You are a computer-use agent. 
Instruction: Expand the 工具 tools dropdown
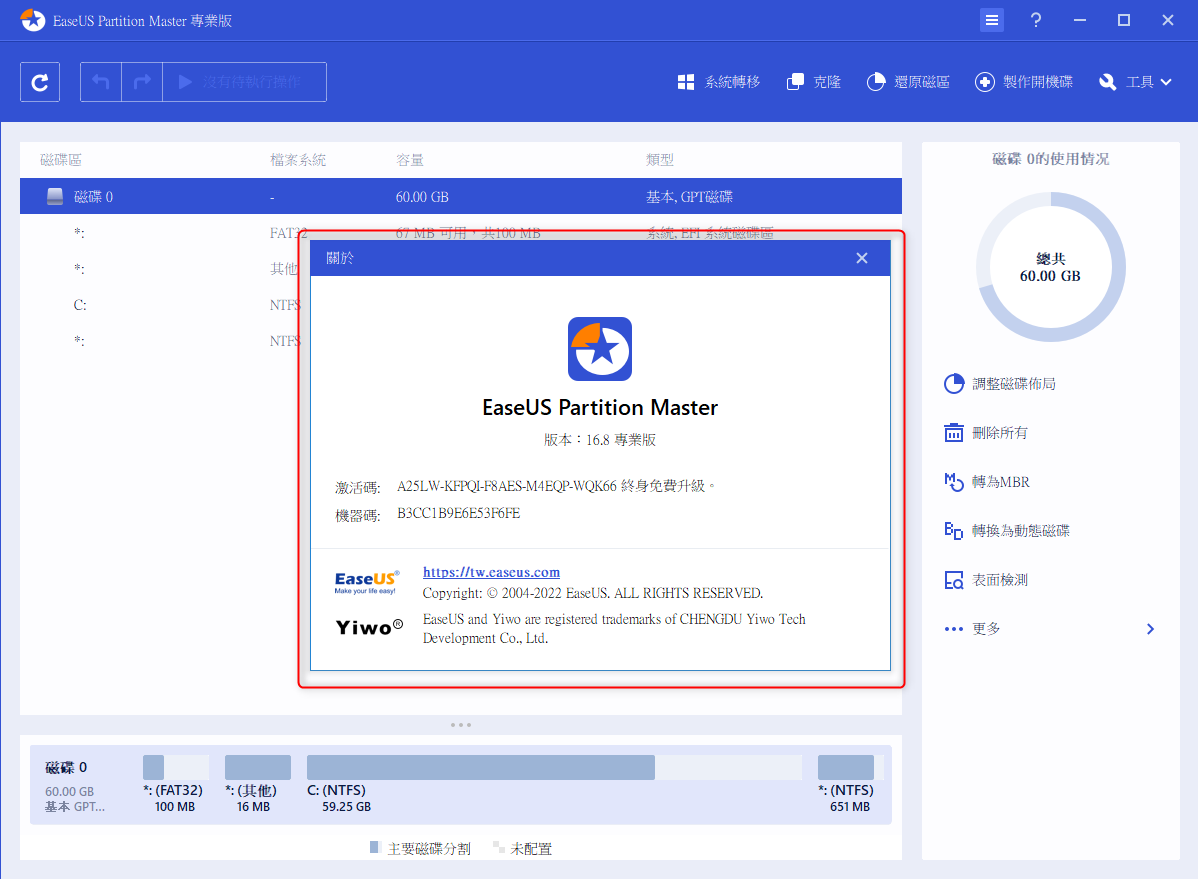point(1135,82)
